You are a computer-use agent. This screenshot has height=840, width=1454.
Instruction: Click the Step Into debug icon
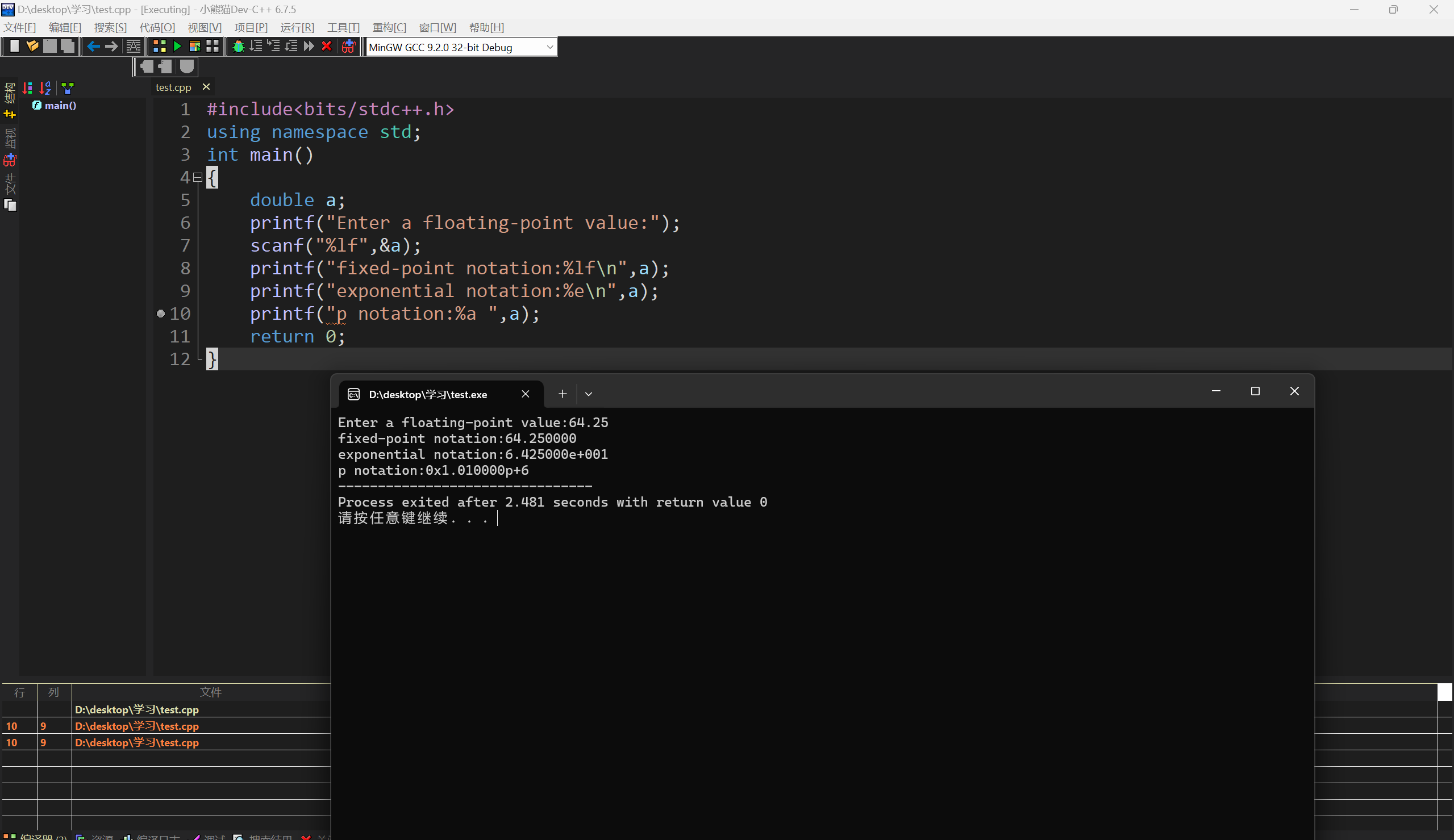[x=273, y=47]
